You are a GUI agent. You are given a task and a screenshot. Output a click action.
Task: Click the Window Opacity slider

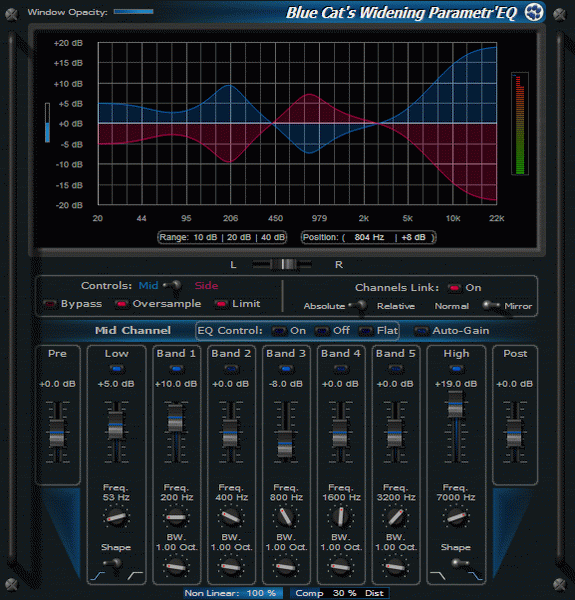(x=134, y=12)
